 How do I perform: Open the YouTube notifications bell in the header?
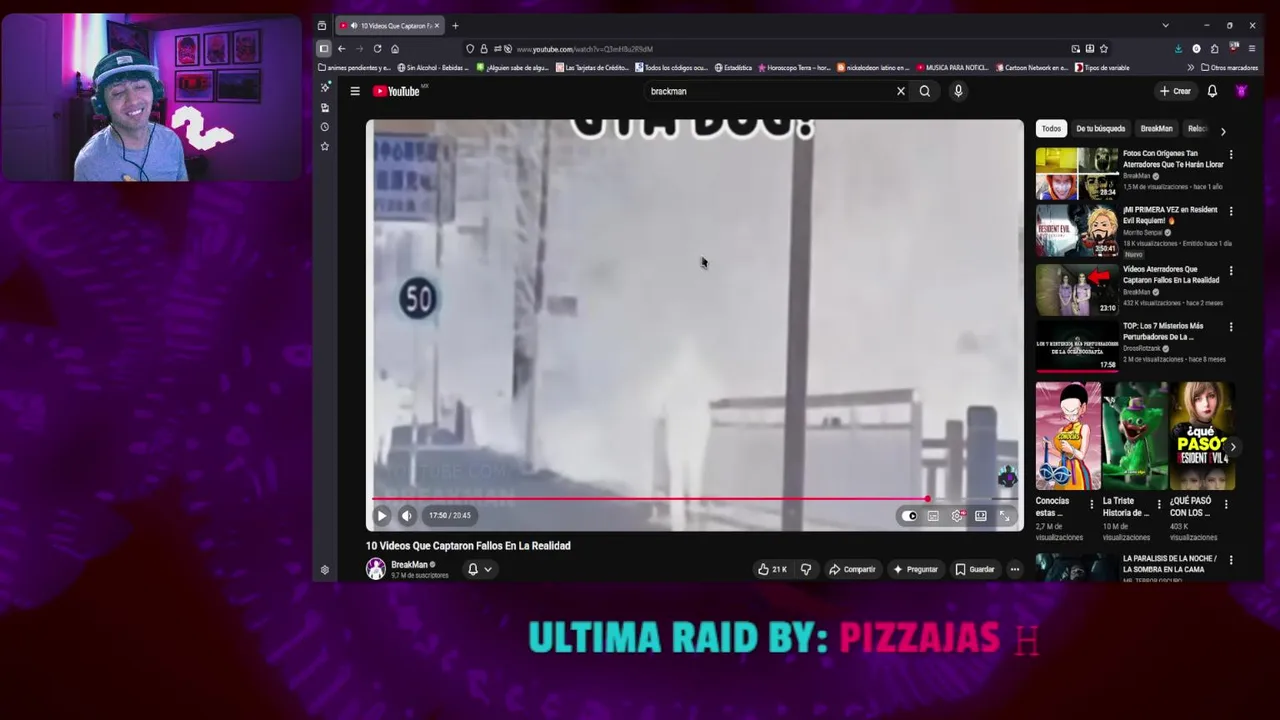(x=1212, y=91)
